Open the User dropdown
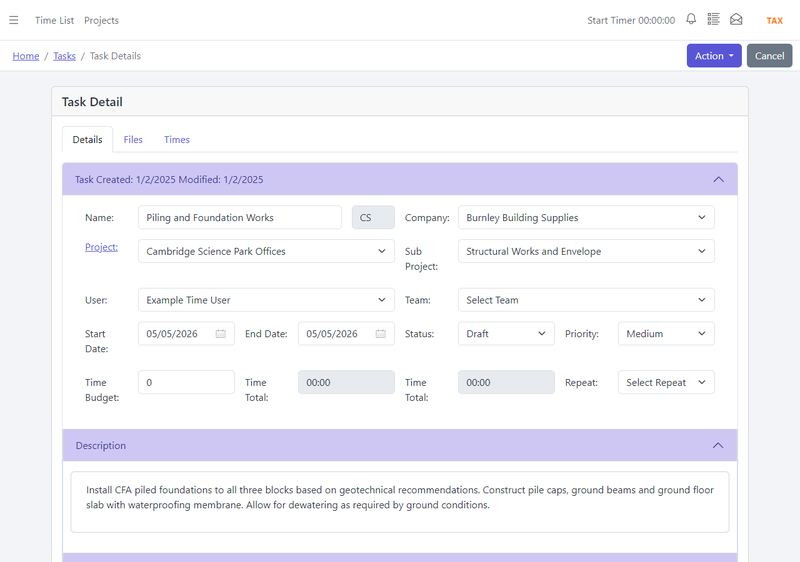Image resolution: width=800 pixels, height=562 pixels. (x=266, y=300)
